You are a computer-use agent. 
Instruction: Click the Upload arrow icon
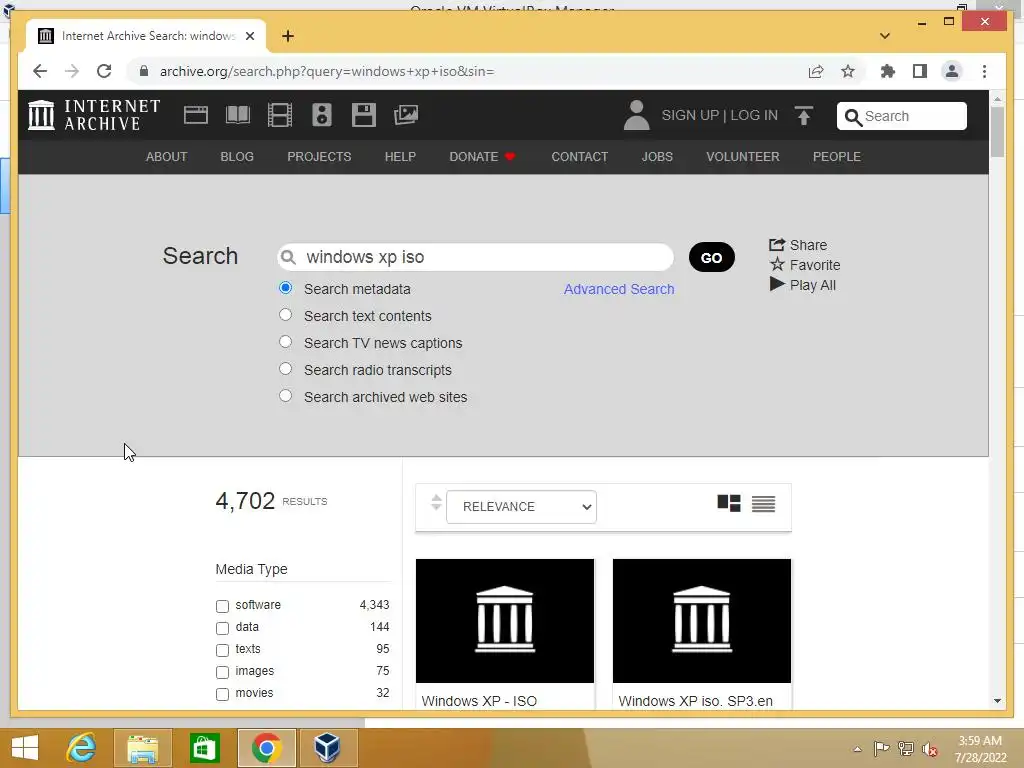coord(803,116)
